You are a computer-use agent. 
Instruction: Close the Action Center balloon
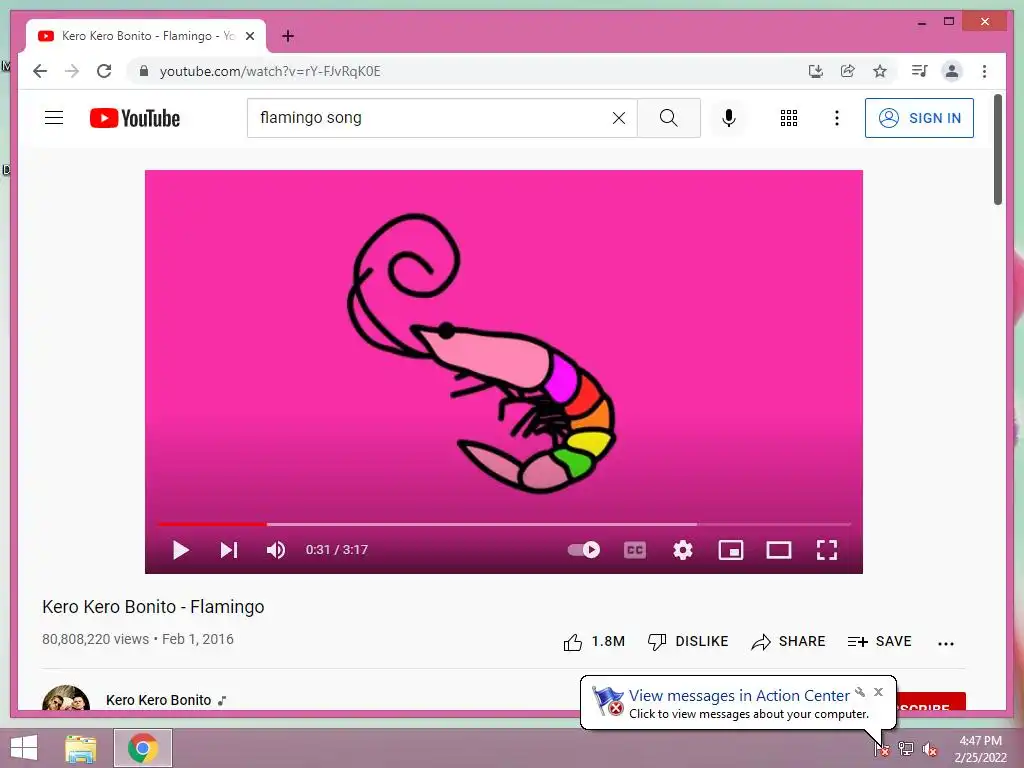click(878, 692)
